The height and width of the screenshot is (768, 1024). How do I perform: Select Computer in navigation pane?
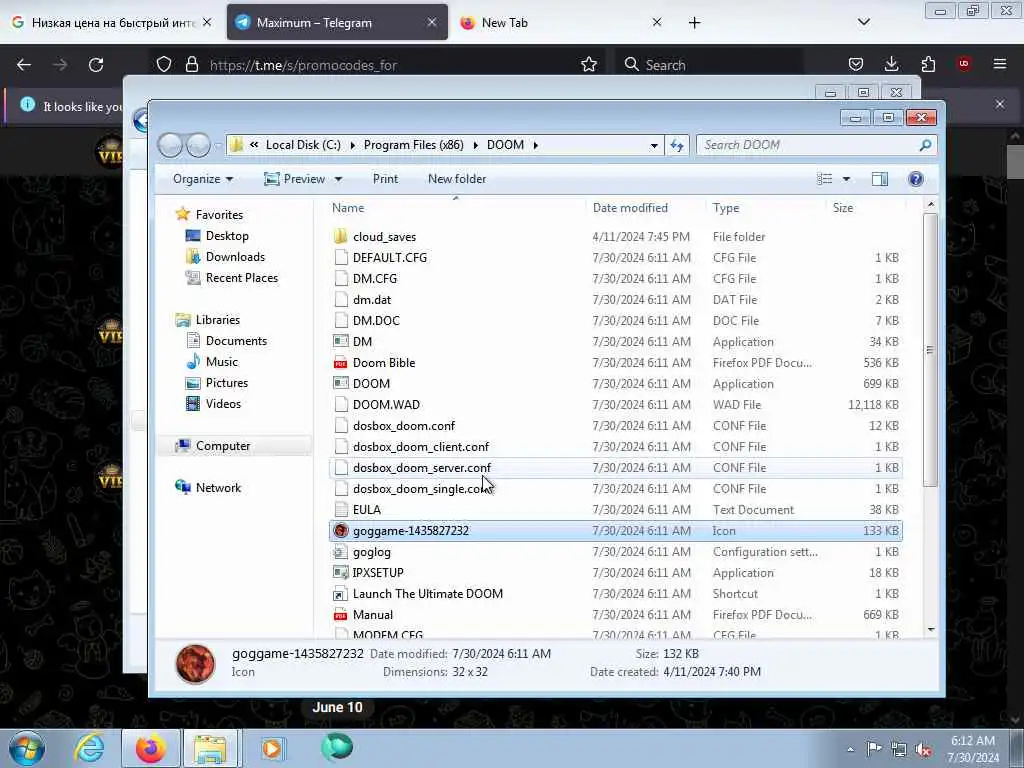tap(223, 445)
